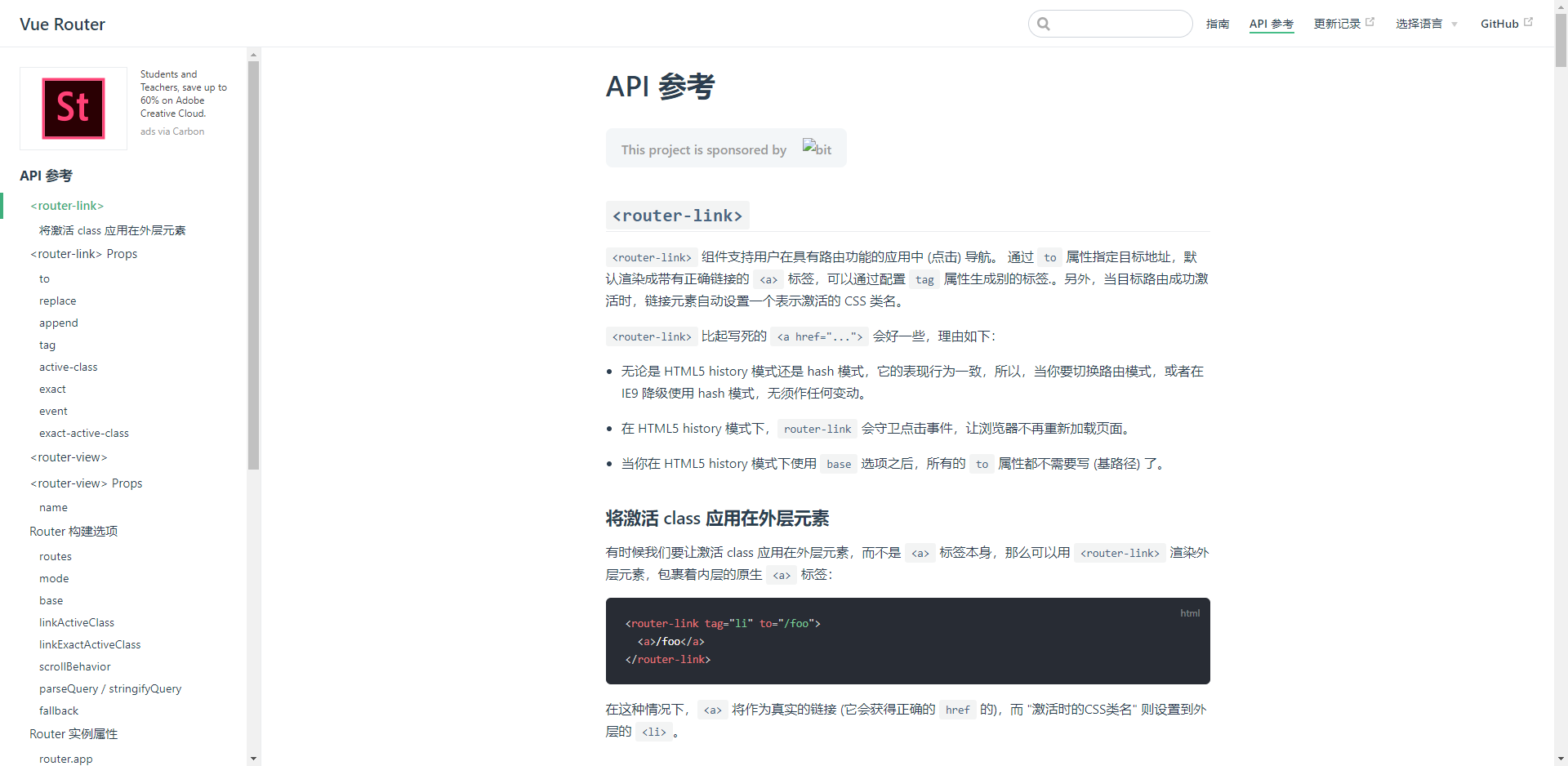Click the external link icon beside GitHub

coord(1528,22)
